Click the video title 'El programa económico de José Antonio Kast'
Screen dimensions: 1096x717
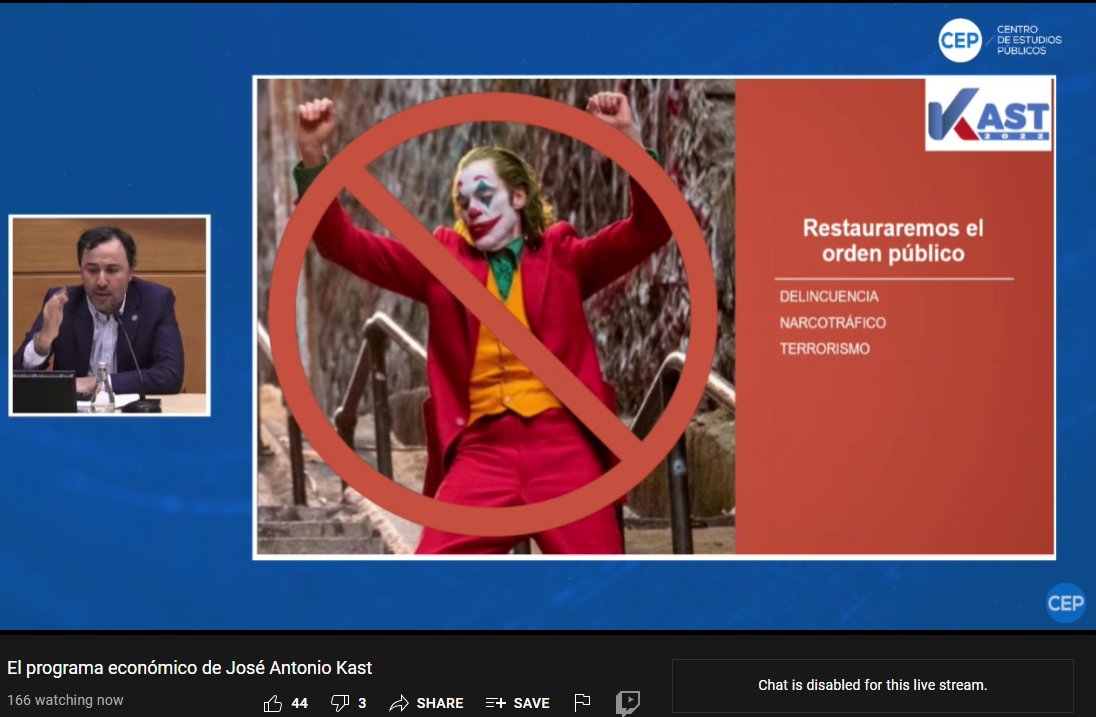189,667
